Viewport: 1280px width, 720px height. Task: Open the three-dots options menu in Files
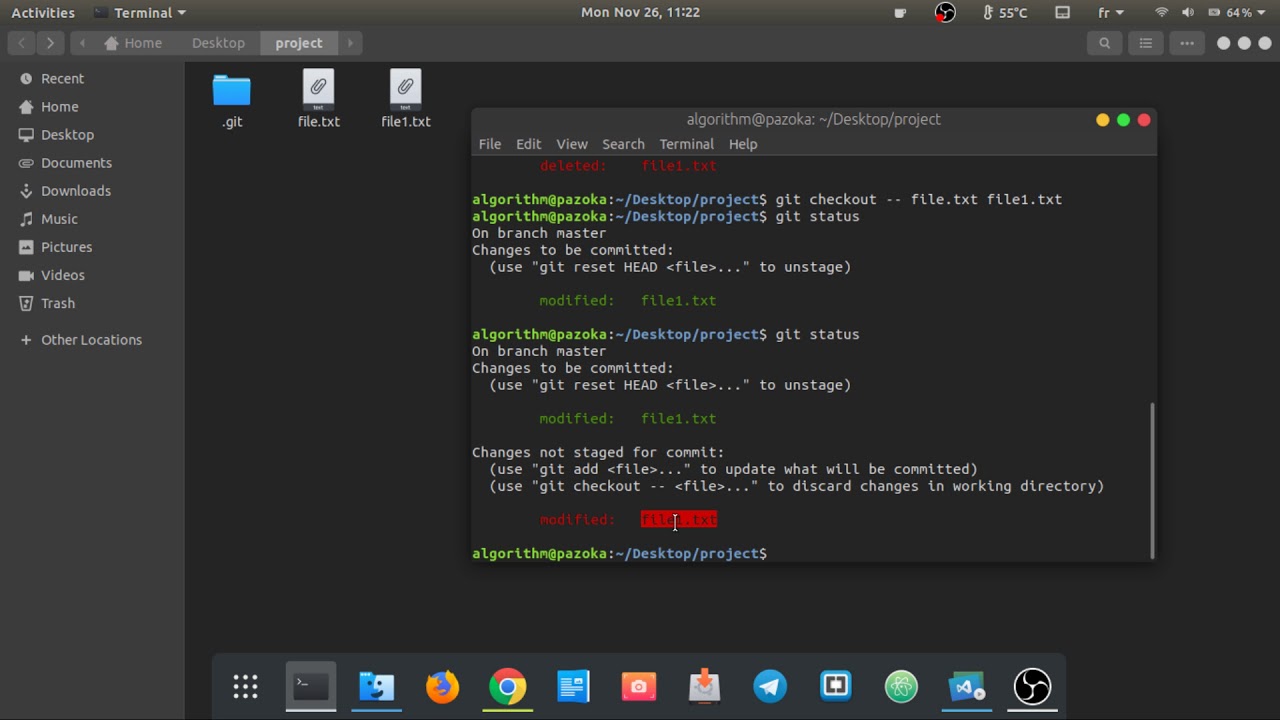point(1187,43)
